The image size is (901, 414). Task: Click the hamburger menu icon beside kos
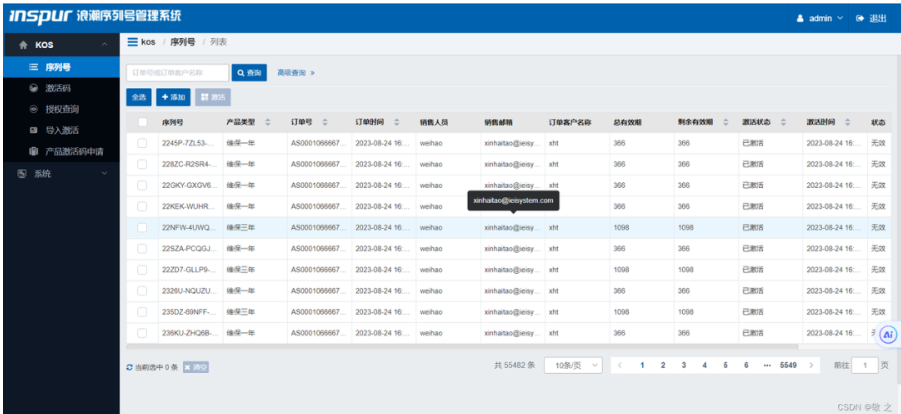click(133, 42)
